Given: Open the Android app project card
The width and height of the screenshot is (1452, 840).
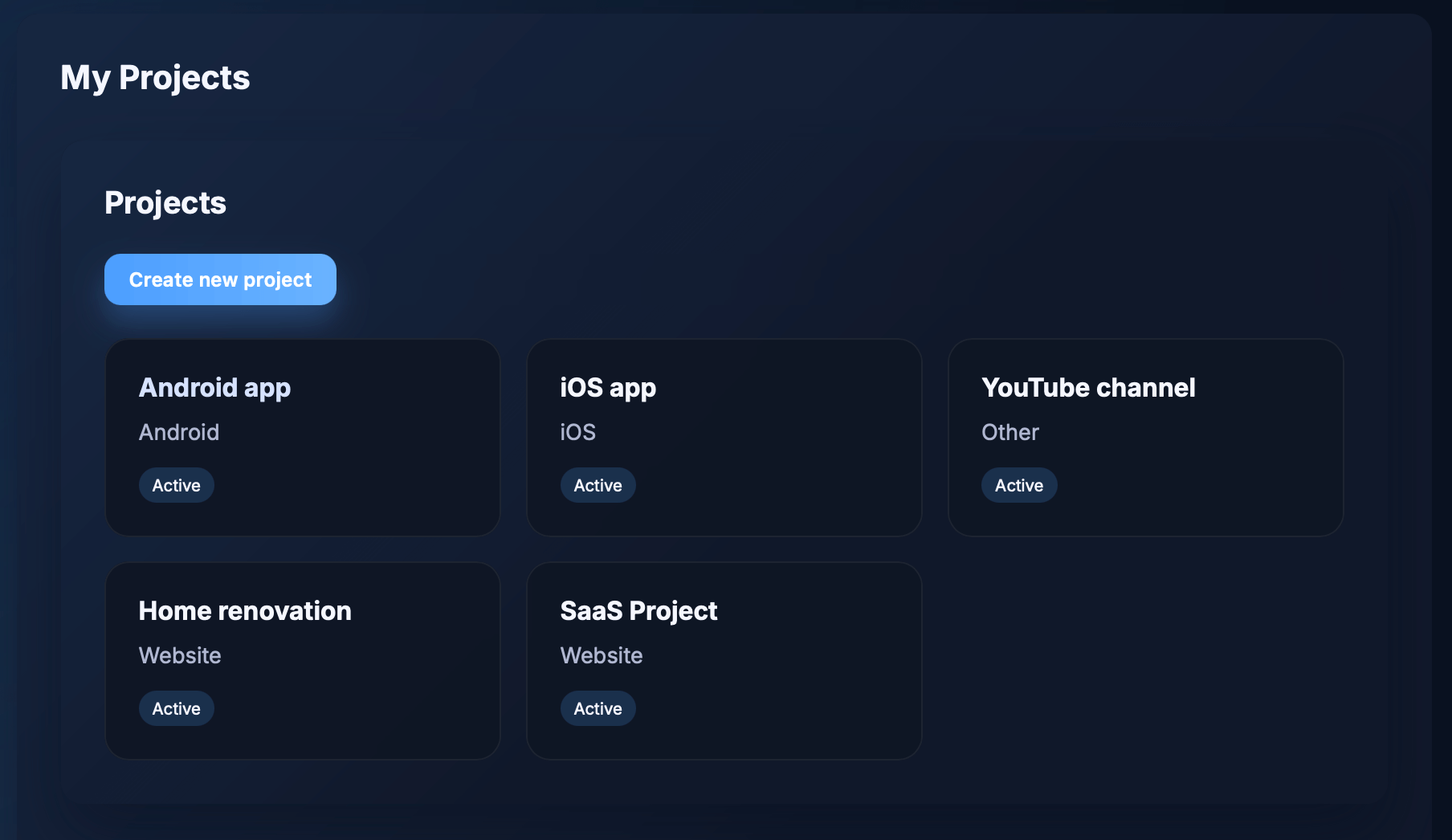Looking at the screenshot, I should click(x=302, y=438).
